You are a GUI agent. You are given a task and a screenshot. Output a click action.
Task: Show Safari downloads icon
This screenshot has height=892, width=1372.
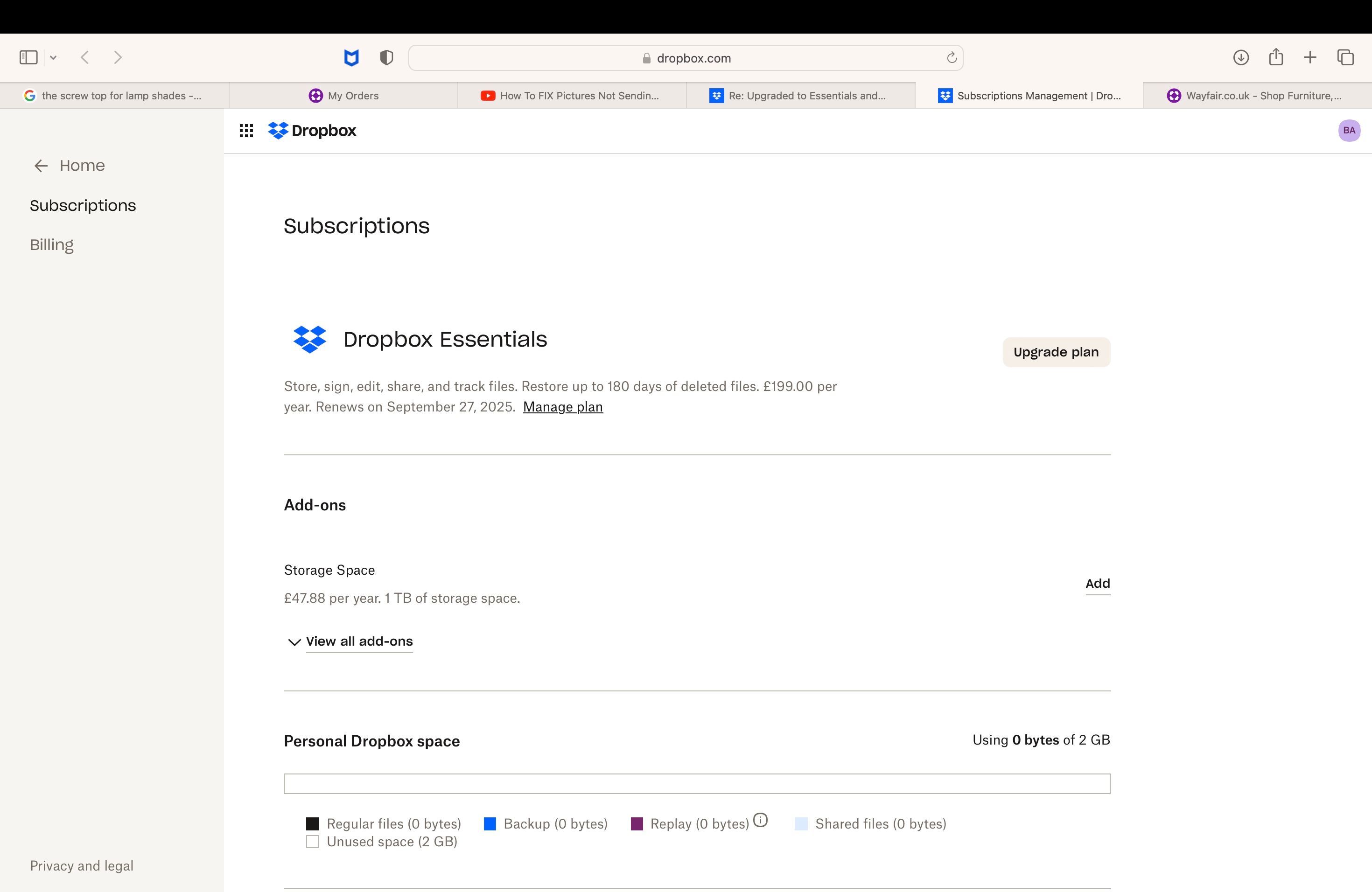click(x=1240, y=58)
